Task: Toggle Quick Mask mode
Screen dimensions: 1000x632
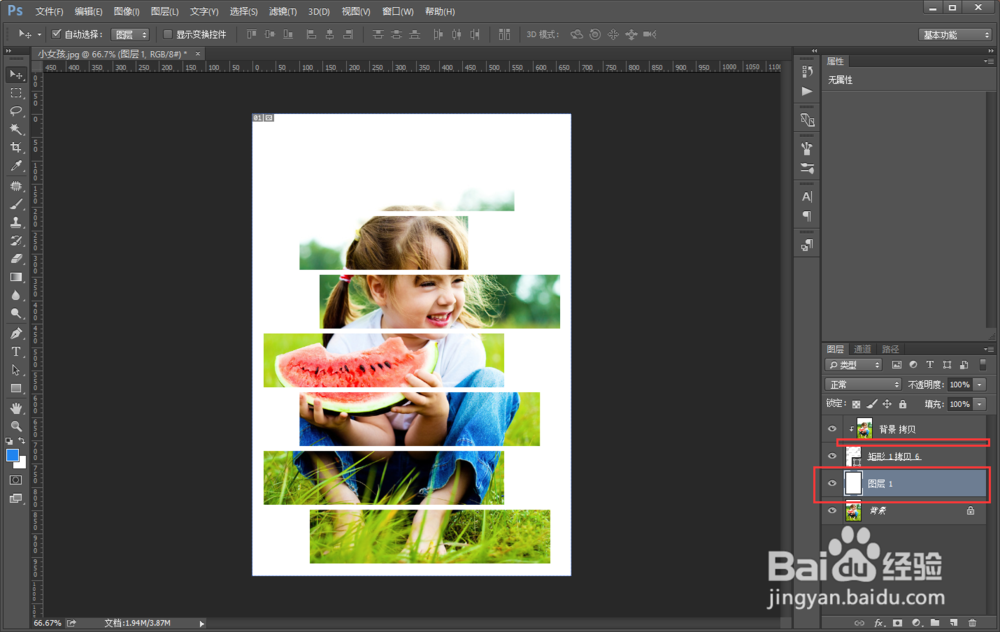Action: [x=16, y=480]
